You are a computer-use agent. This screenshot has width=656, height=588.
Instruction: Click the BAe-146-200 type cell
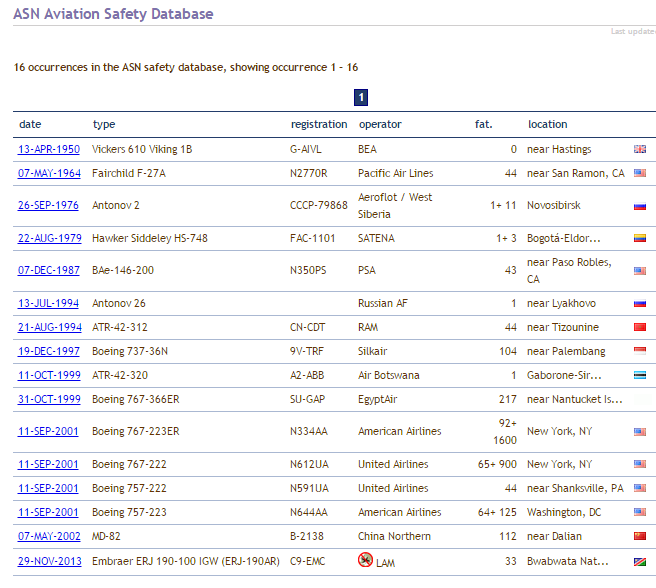point(123,270)
